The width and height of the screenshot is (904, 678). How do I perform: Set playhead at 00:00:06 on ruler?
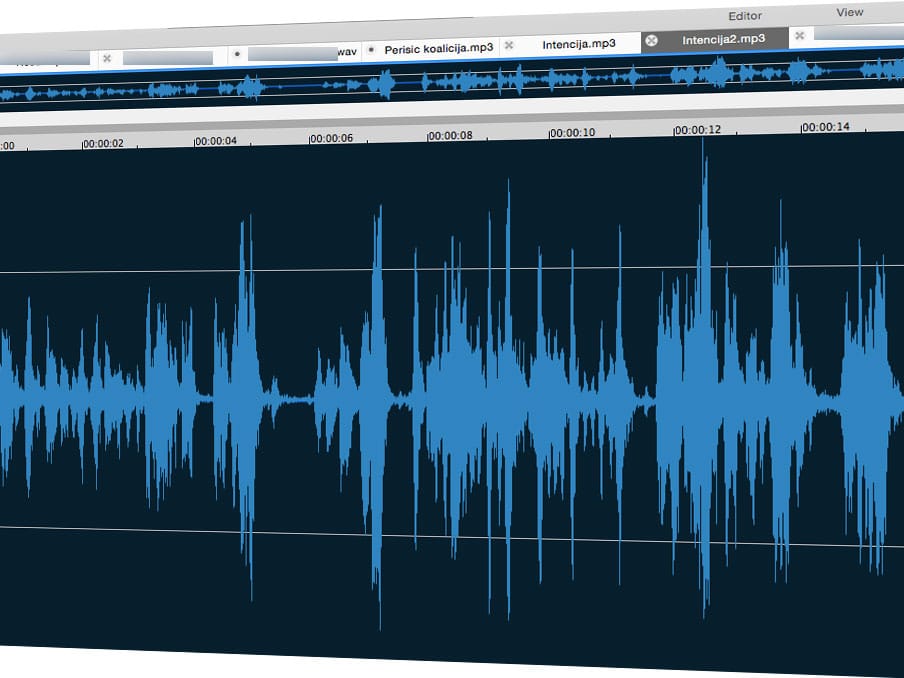pyautogui.click(x=331, y=138)
